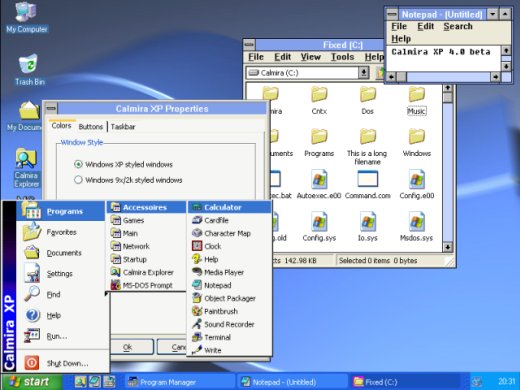Launch Paintbrush from Accessories submenu
Screen dimensions: 520x390
[230, 311]
